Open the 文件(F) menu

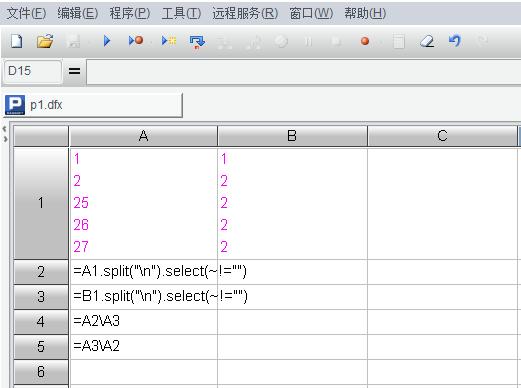point(26,13)
